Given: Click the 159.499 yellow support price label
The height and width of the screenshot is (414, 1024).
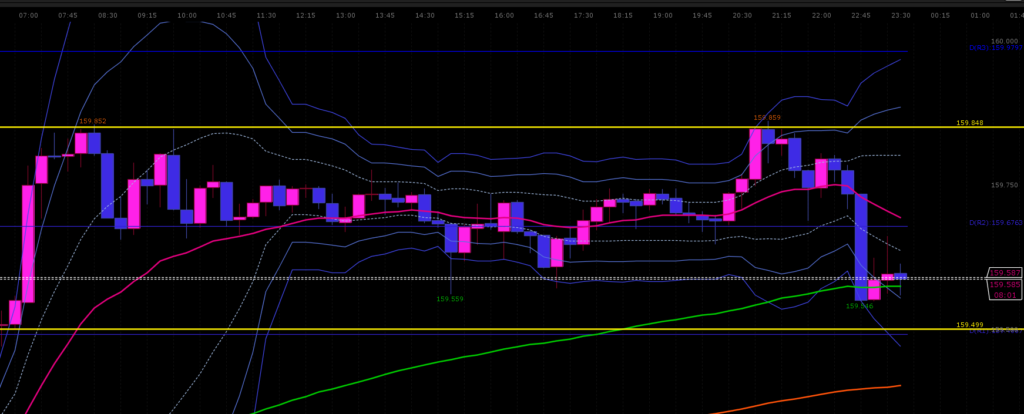Looking at the screenshot, I should 969,325.
